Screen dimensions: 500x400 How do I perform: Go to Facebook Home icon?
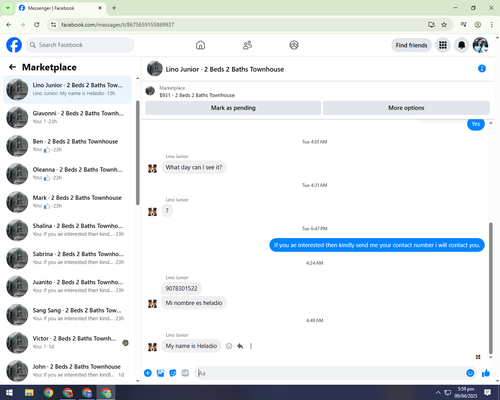click(200, 45)
